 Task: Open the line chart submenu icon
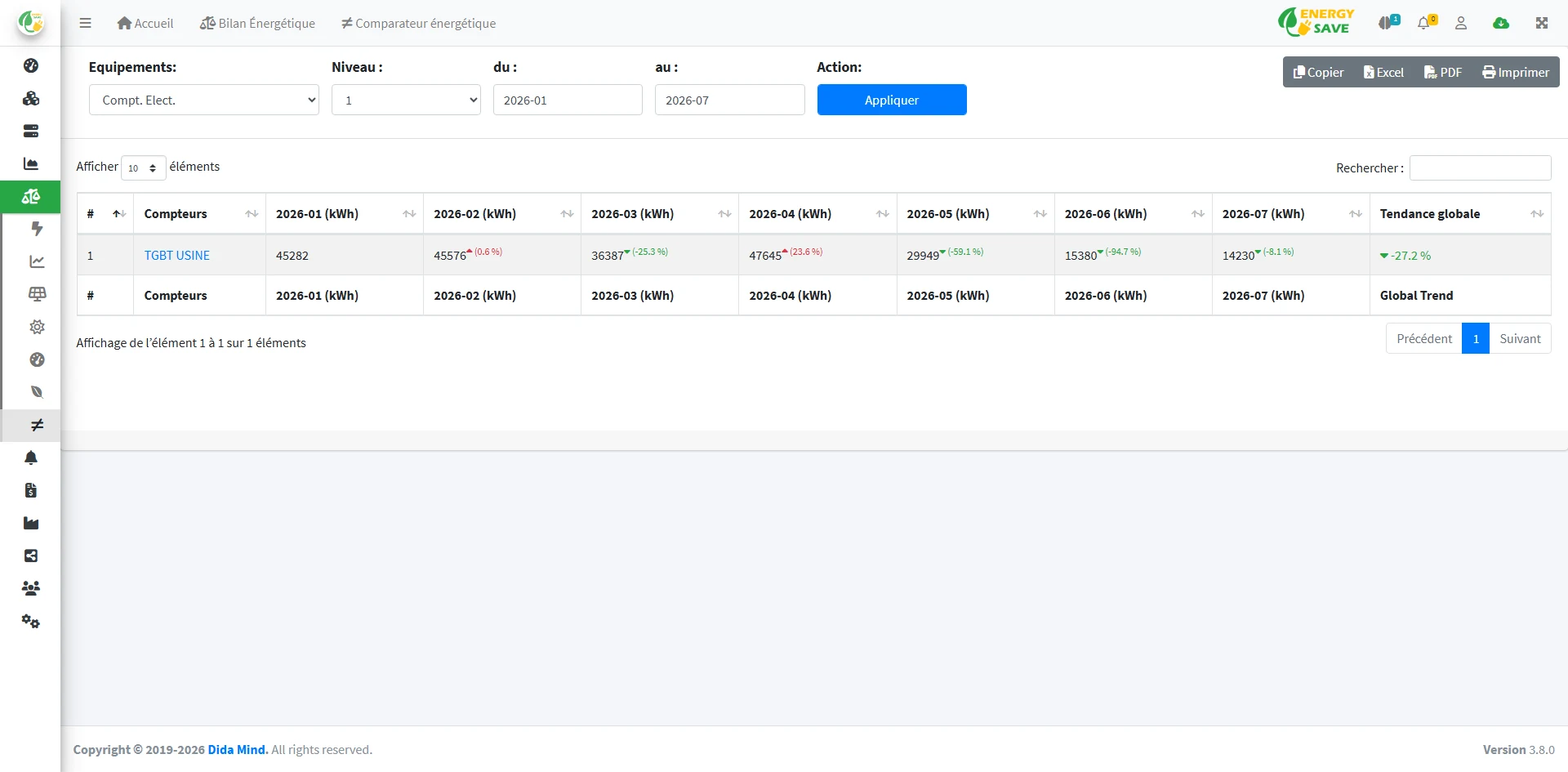click(37, 261)
